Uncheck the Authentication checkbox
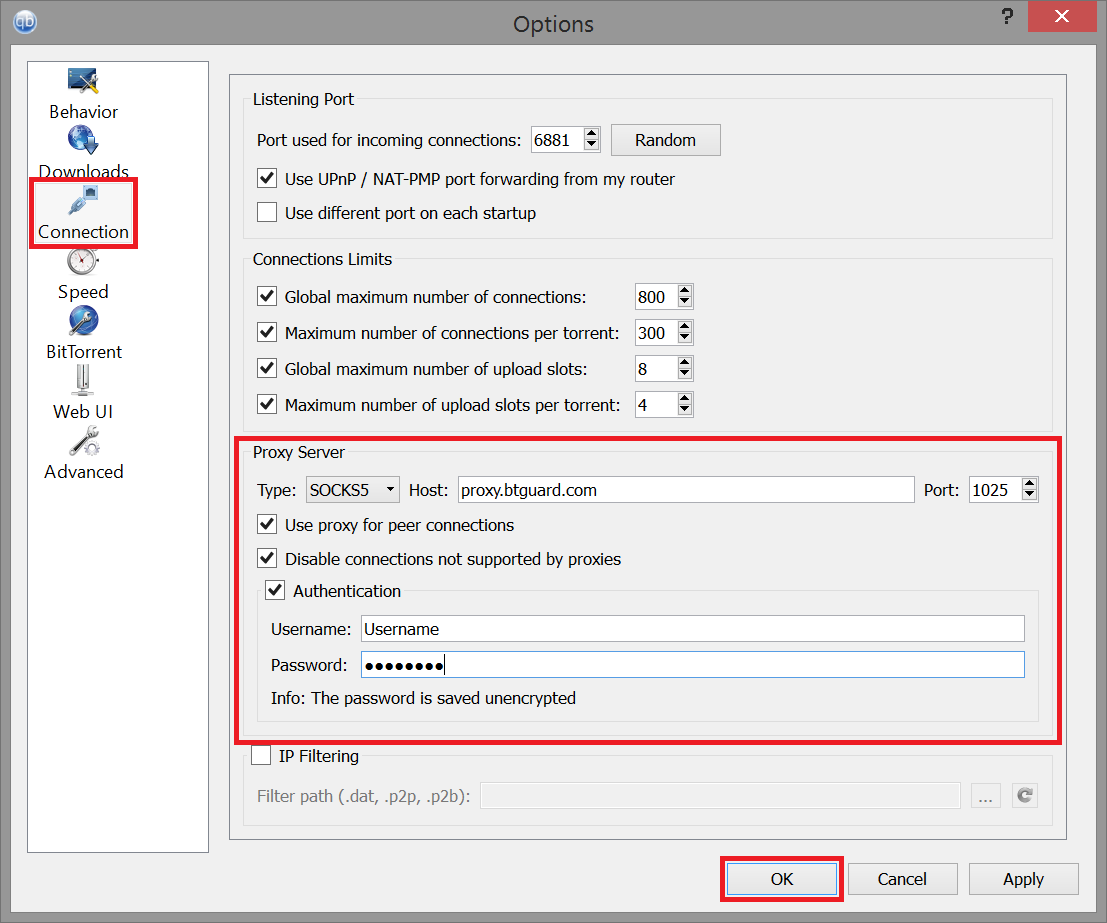Image resolution: width=1107 pixels, height=923 pixels. [x=275, y=591]
